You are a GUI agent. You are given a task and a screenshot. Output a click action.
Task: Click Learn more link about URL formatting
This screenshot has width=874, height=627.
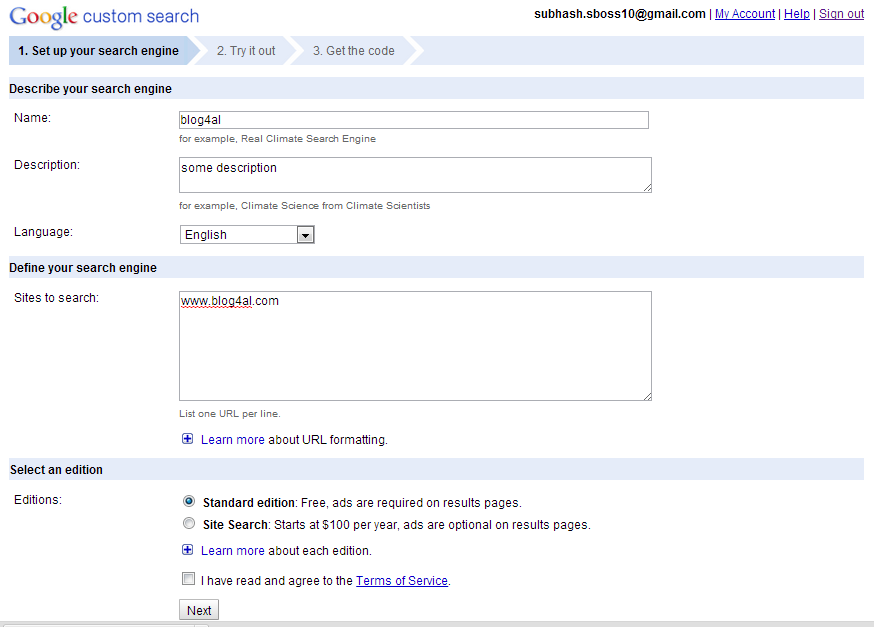232,440
